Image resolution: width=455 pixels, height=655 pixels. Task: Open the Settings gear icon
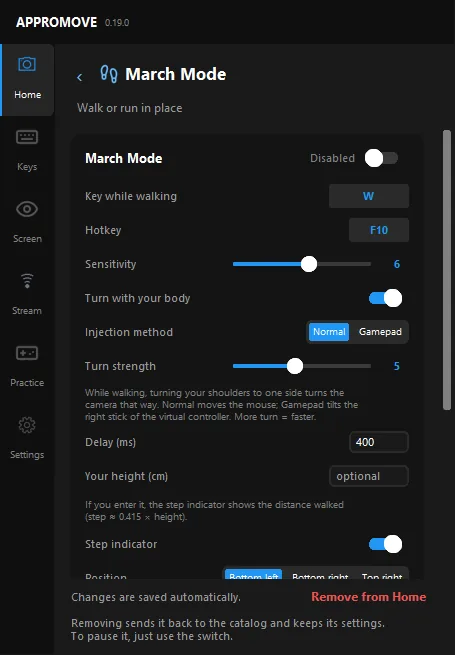tap(27, 425)
